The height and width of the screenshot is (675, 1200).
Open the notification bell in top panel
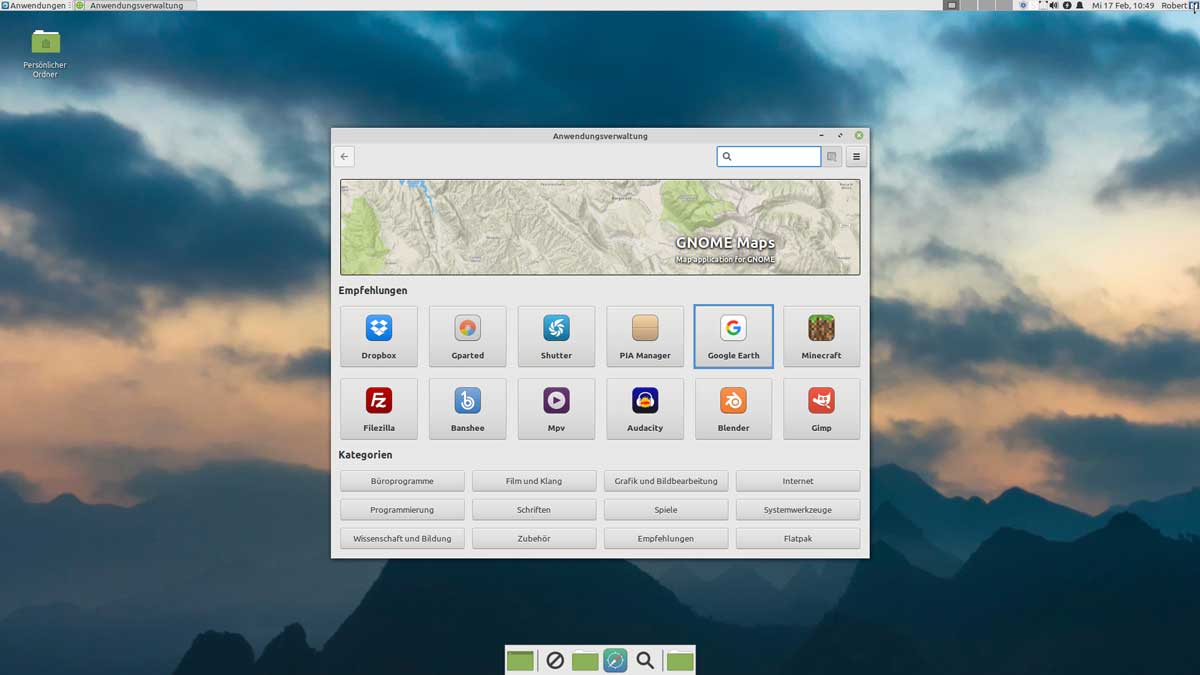(x=1080, y=5)
